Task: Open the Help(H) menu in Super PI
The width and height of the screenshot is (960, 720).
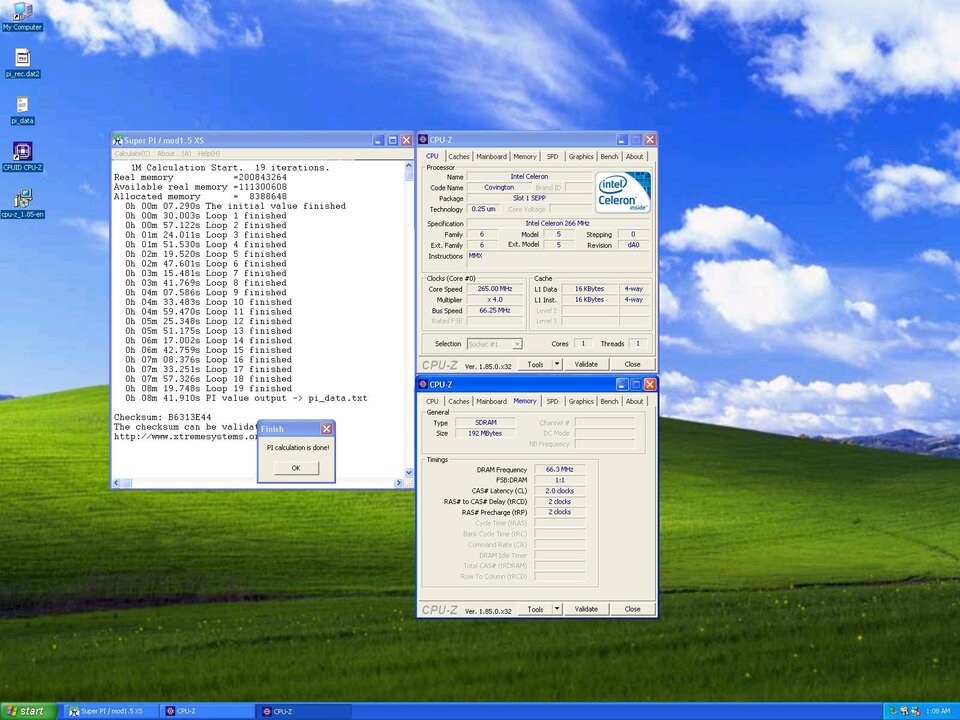Action: pos(209,154)
